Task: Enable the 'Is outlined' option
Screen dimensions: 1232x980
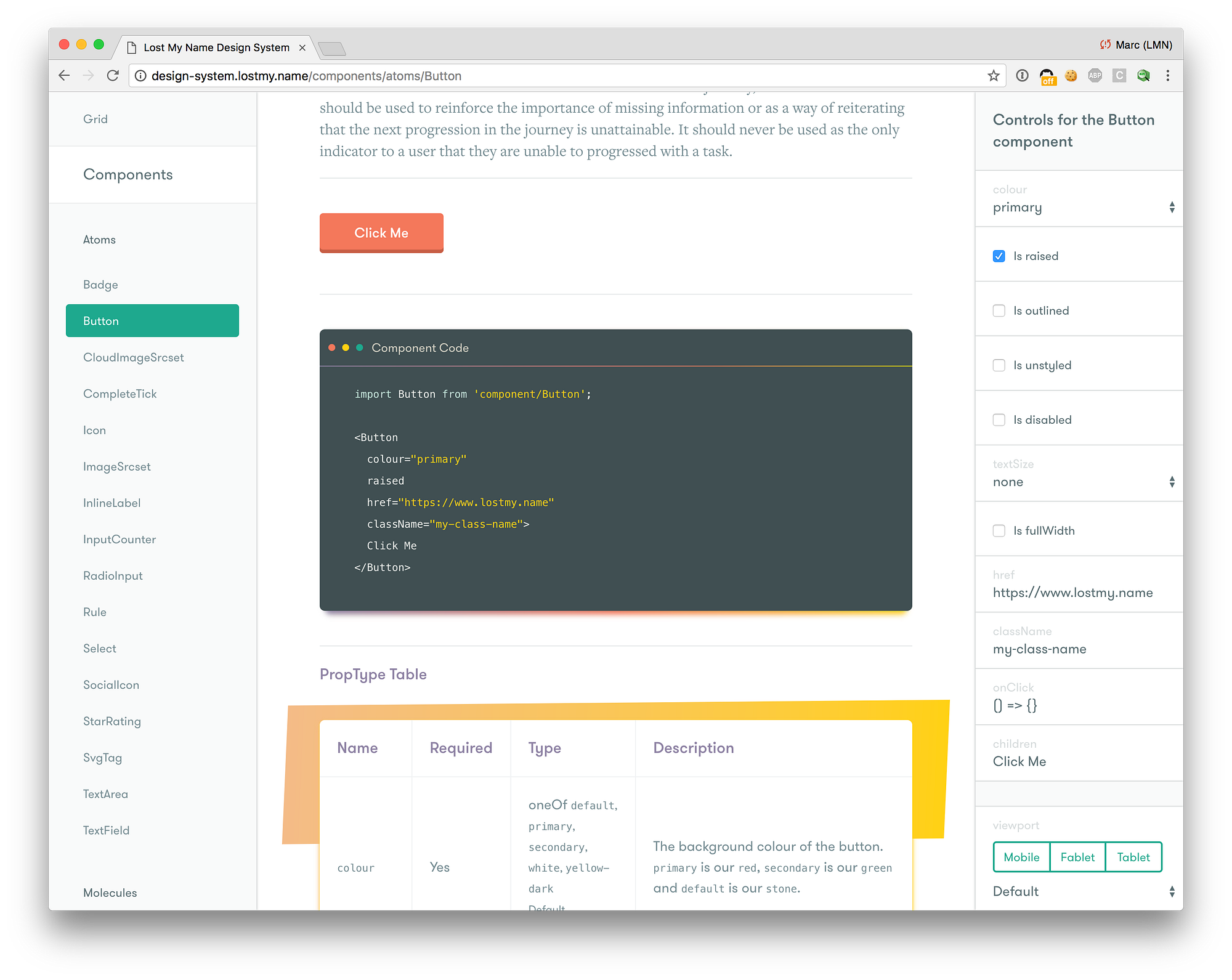Action: (x=999, y=310)
